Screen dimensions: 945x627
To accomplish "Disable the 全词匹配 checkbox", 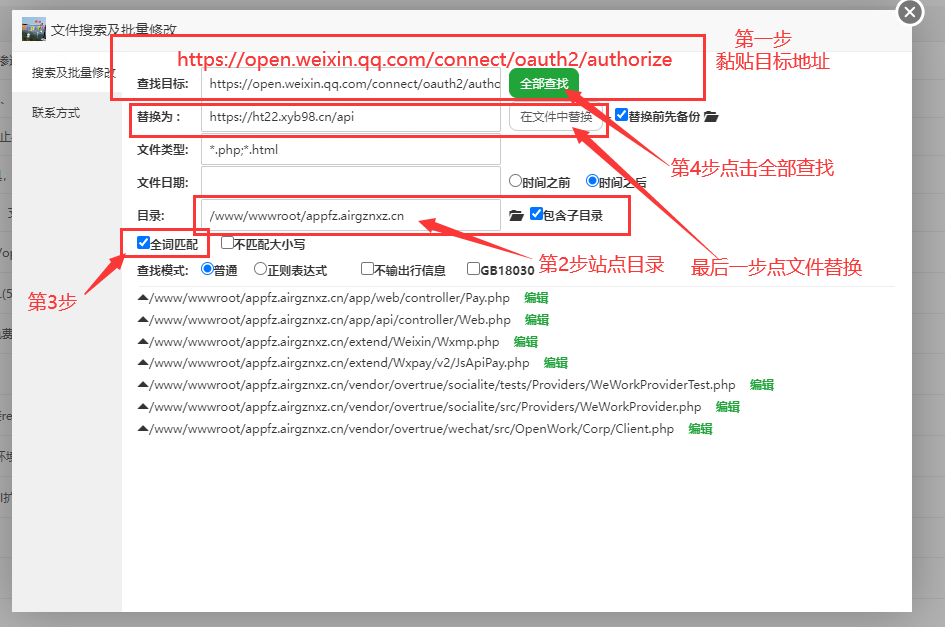I will 143,243.
